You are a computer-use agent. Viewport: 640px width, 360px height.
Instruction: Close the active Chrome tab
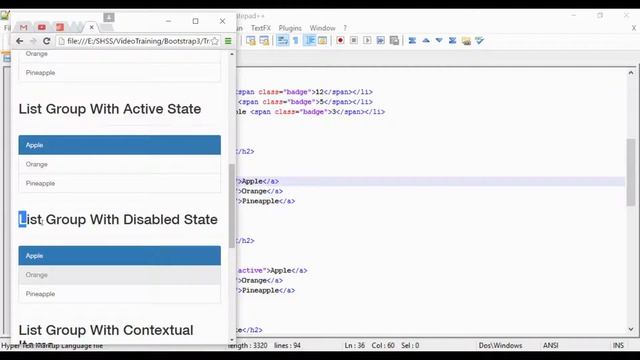[91, 27]
